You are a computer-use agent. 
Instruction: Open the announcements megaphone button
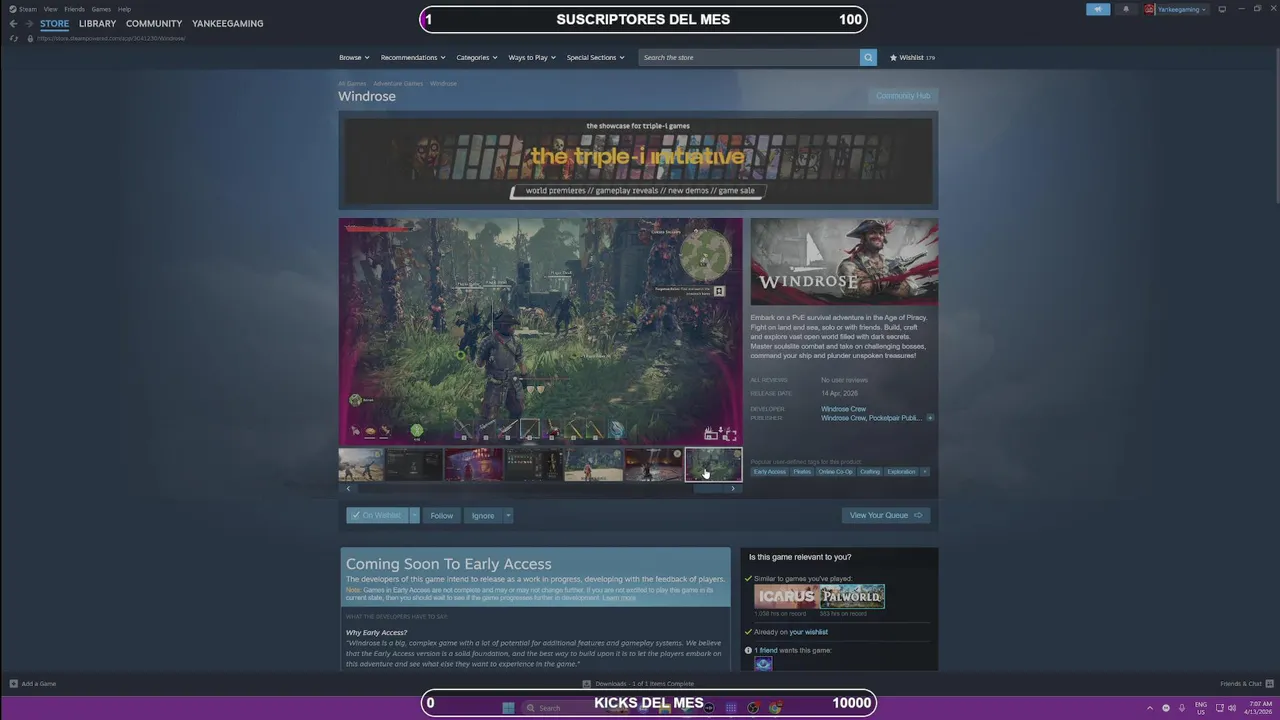tap(1098, 9)
